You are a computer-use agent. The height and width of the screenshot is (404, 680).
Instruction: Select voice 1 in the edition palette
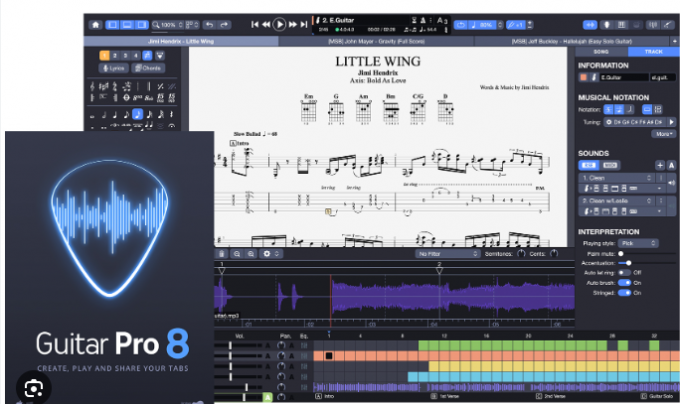[104, 54]
